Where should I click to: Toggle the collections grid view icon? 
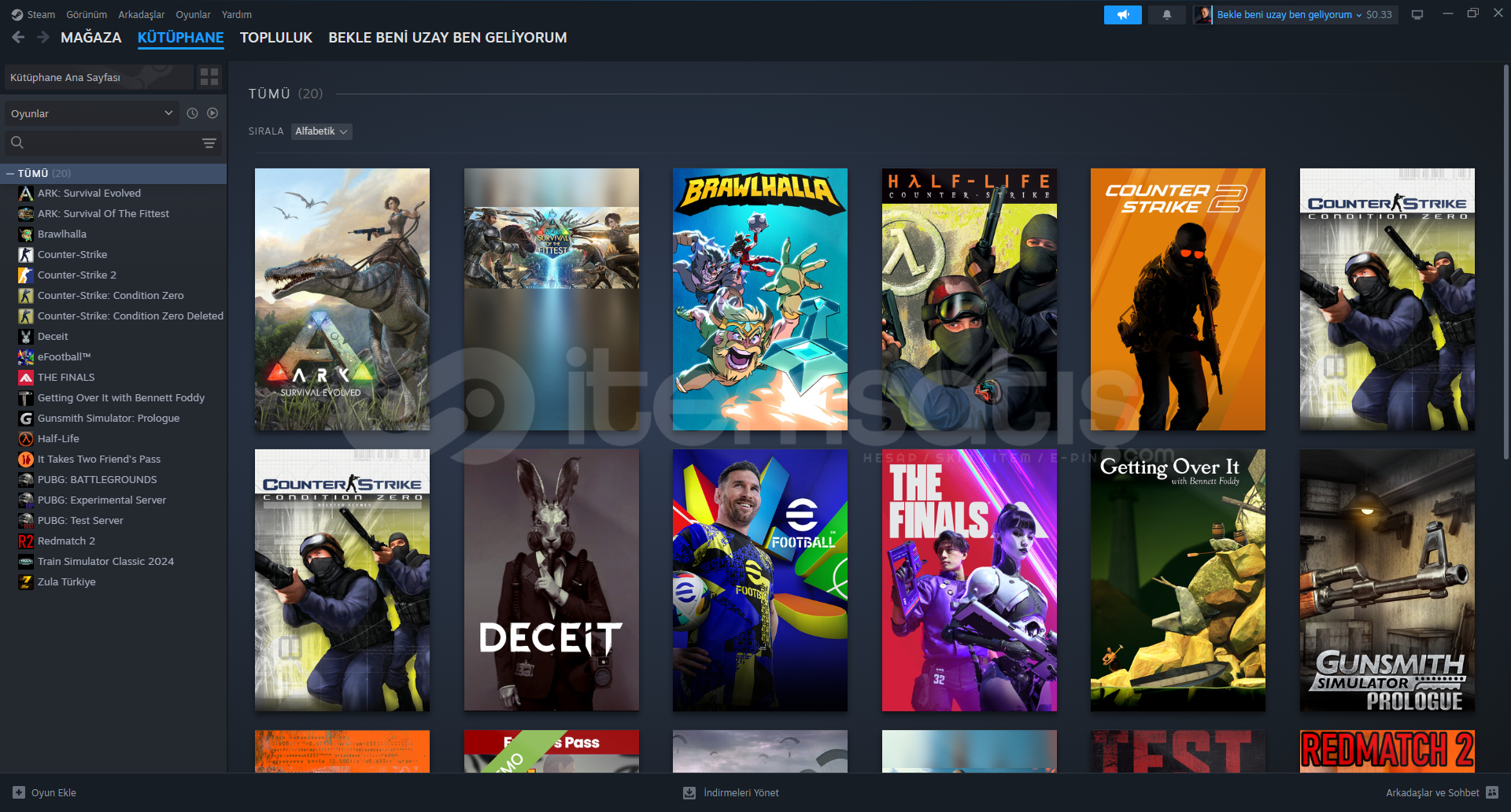(209, 77)
